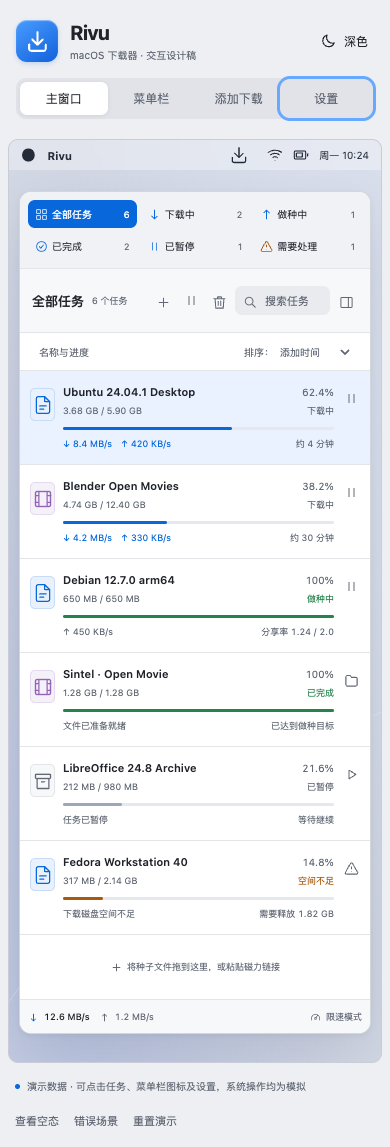390x1147 pixels.
Task: Open the 排序 添加时间 dropdown
Action: (297, 352)
